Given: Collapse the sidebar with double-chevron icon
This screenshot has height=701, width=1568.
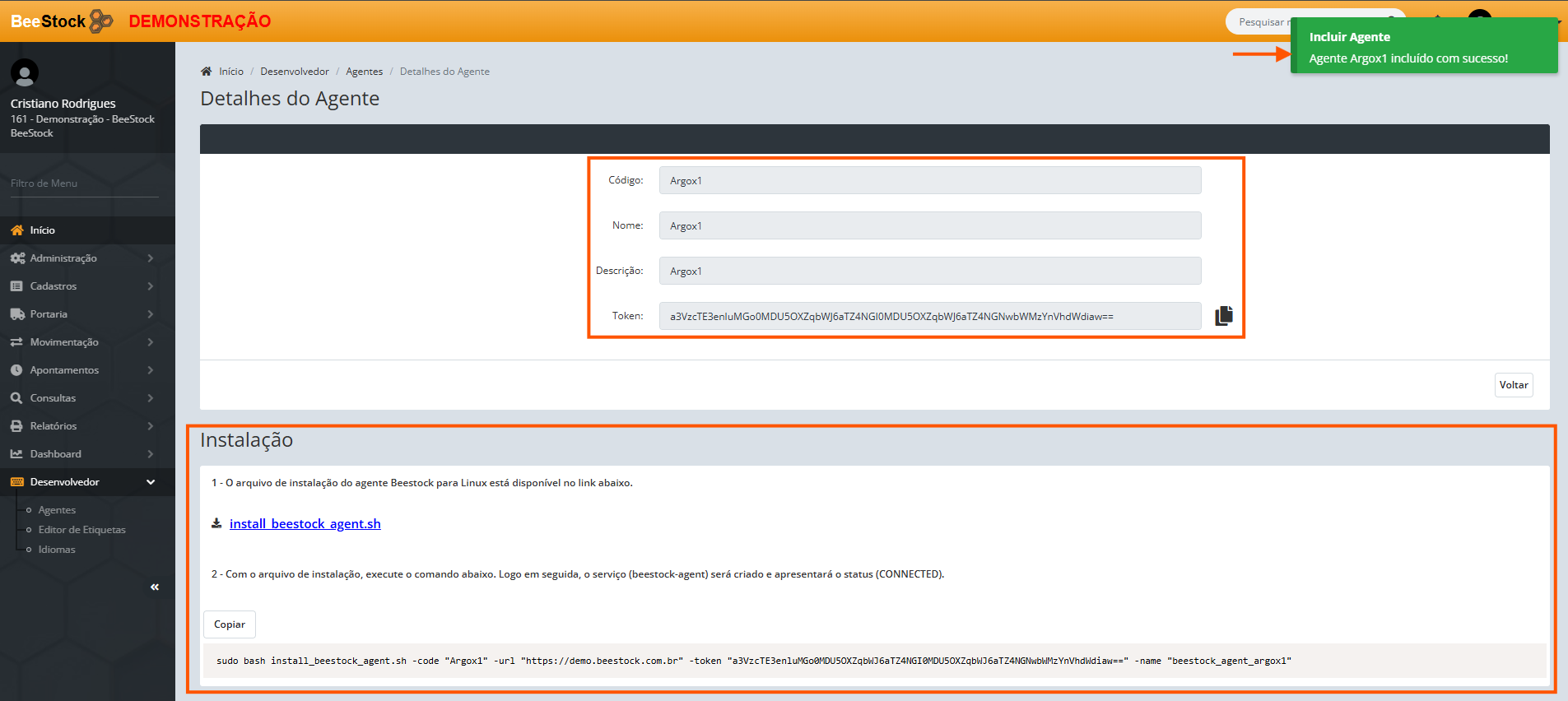Looking at the screenshot, I should pyautogui.click(x=155, y=587).
